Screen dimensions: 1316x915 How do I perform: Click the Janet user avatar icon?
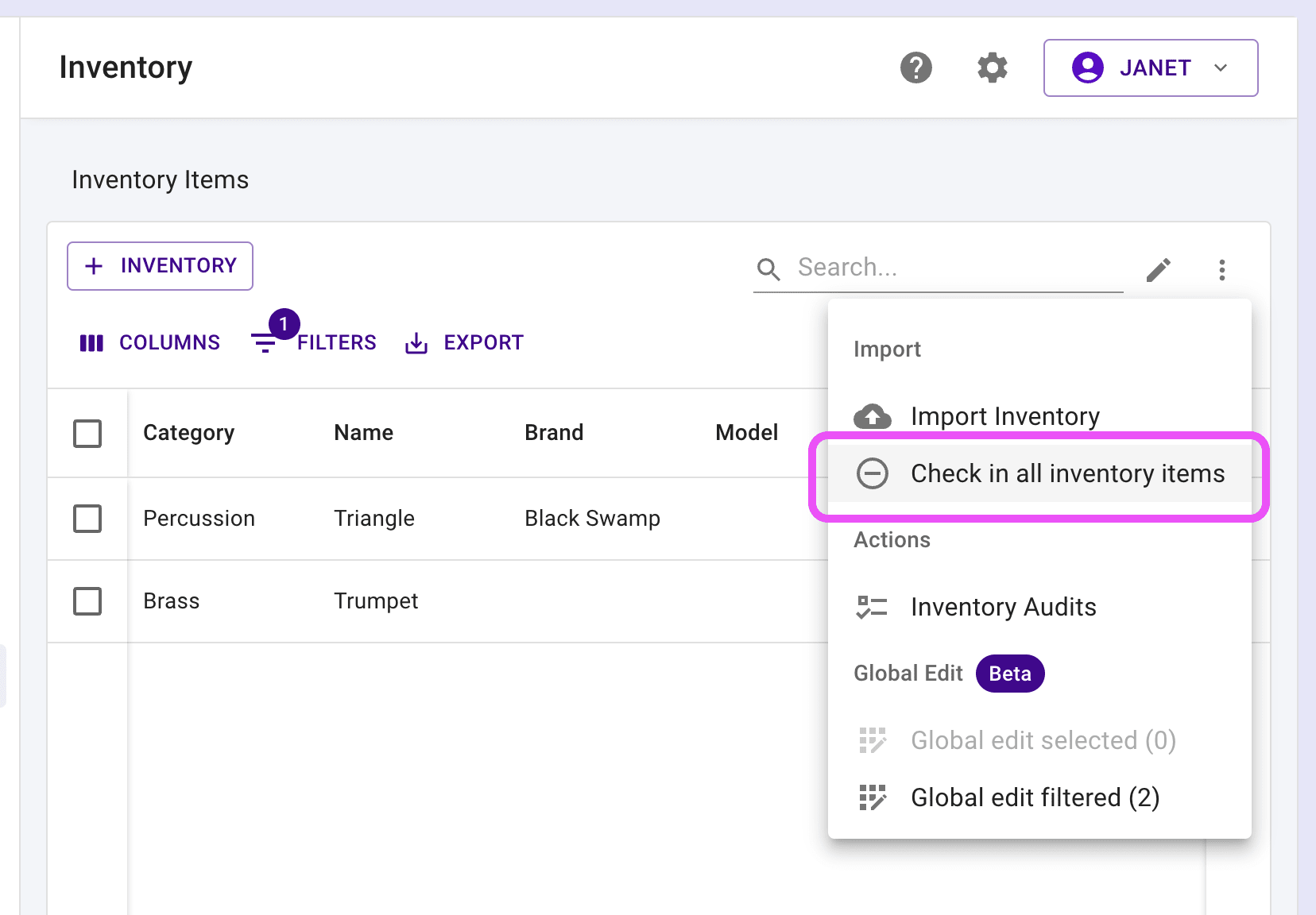click(x=1087, y=68)
